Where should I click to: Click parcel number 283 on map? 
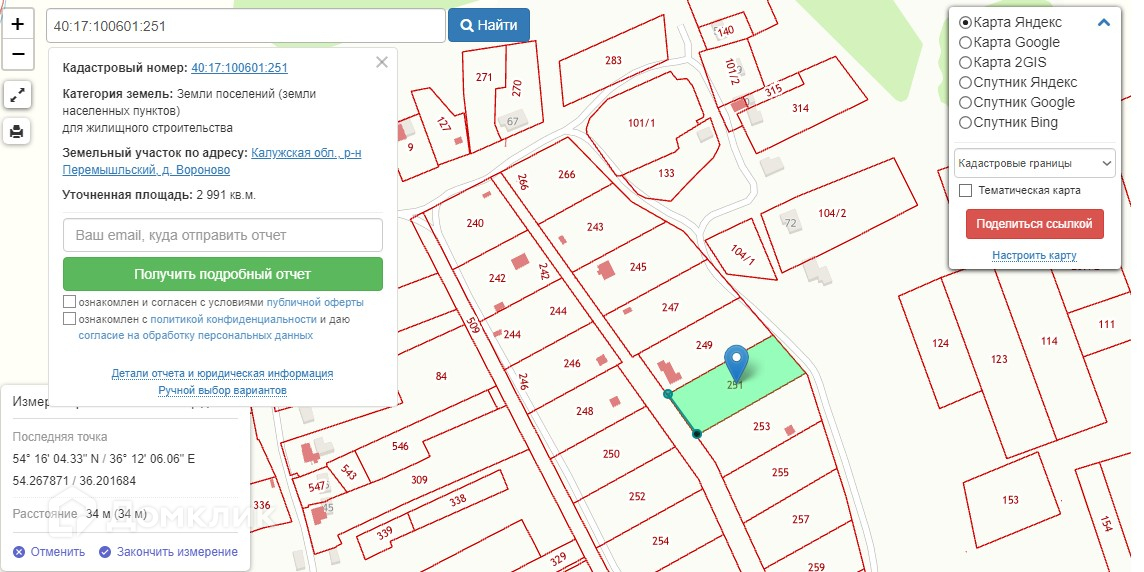pyautogui.click(x=614, y=61)
